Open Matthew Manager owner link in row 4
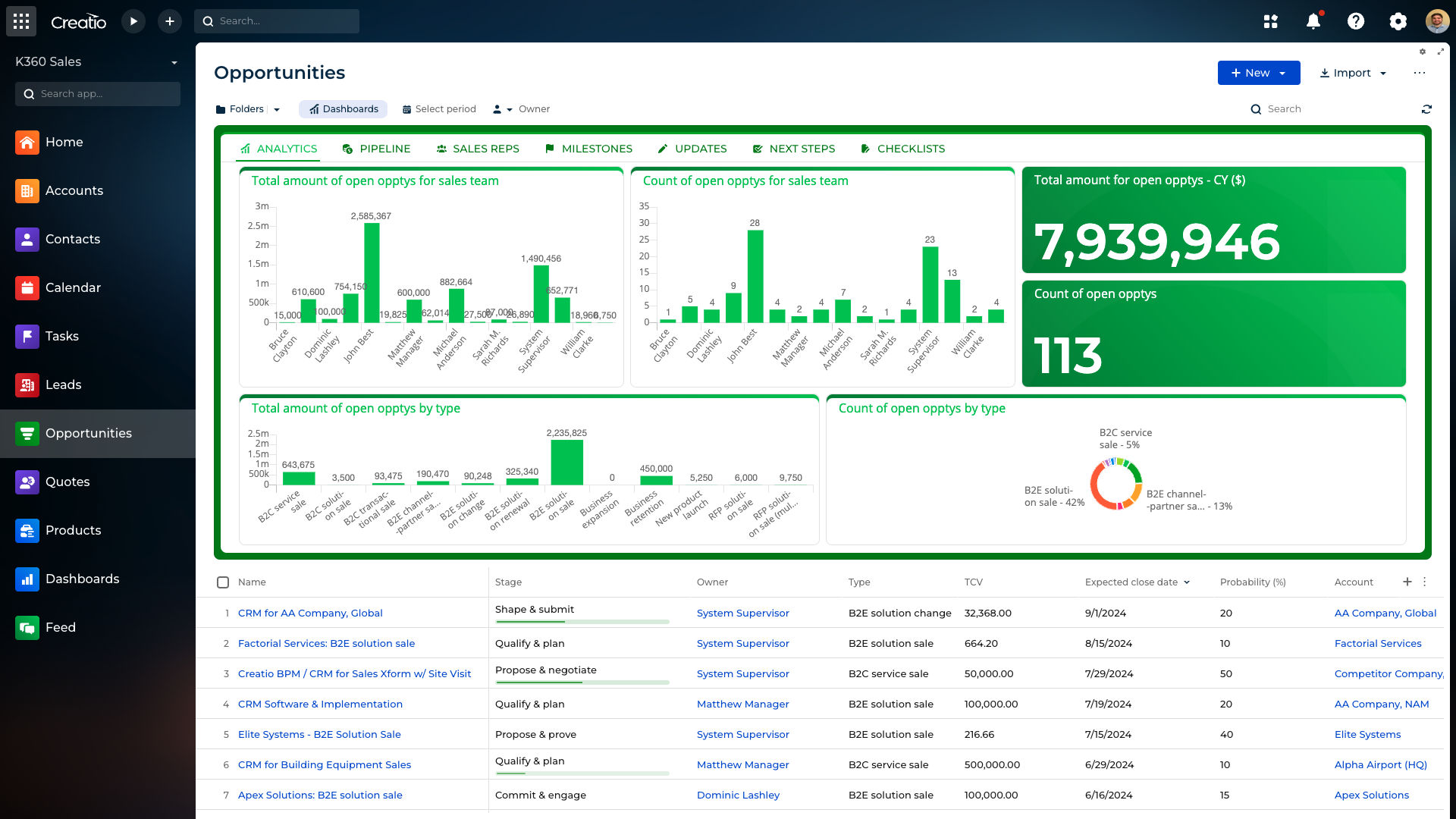The height and width of the screenshot is (819, 1456). click(x=742, y=704)
